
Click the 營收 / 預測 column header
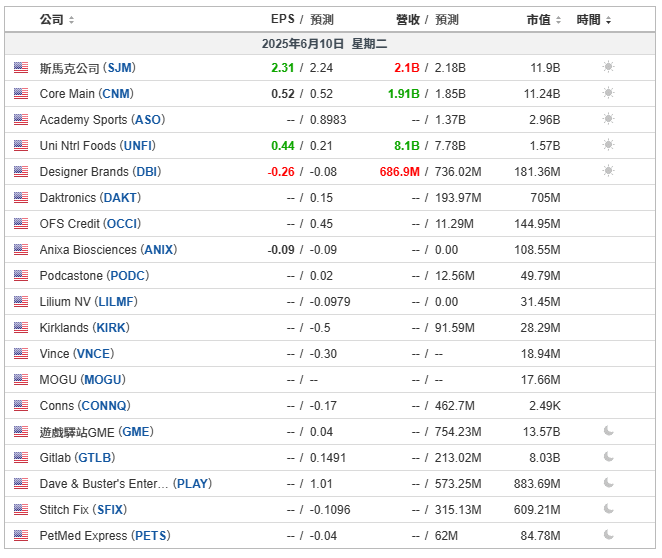coord(427,19)
